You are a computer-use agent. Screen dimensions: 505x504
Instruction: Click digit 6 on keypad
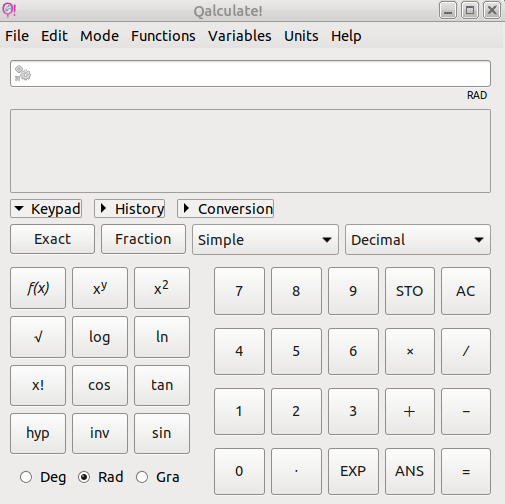353,351
